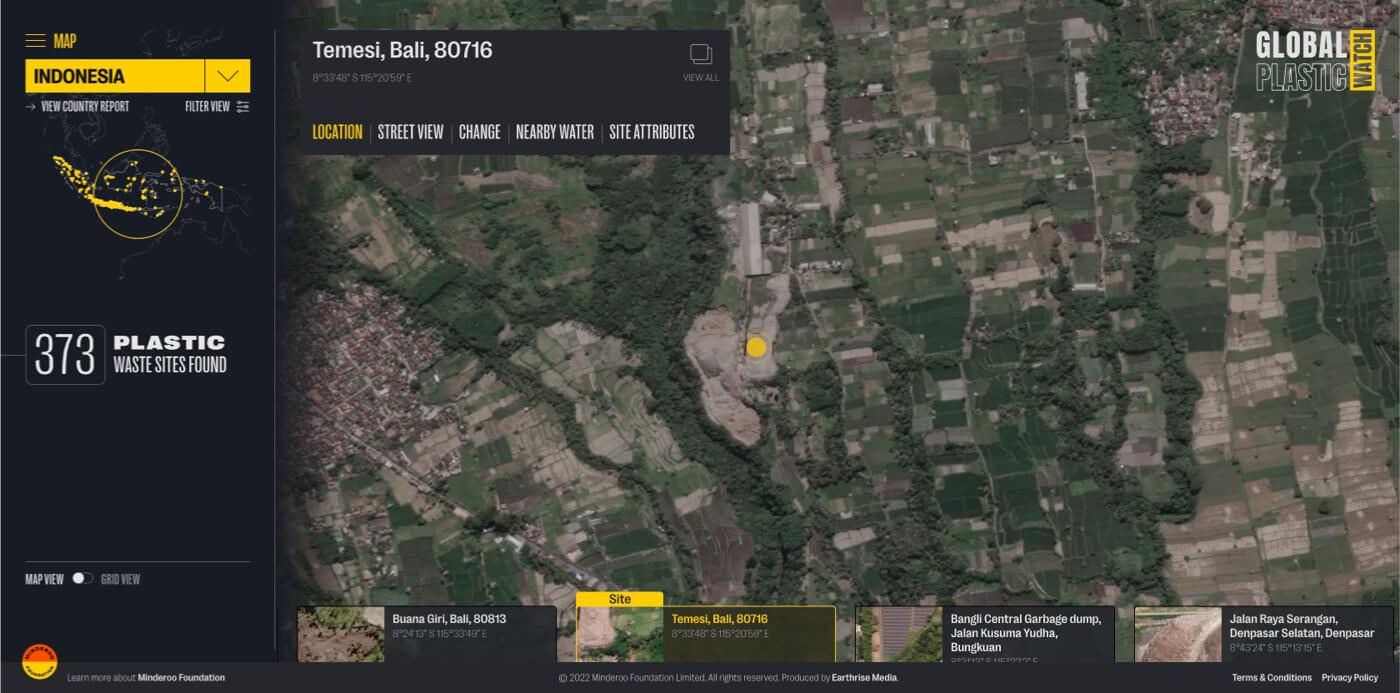Open Terms & Conditions
The height and width of the screenshot is (693, 1400).
tap(1272, 678)
